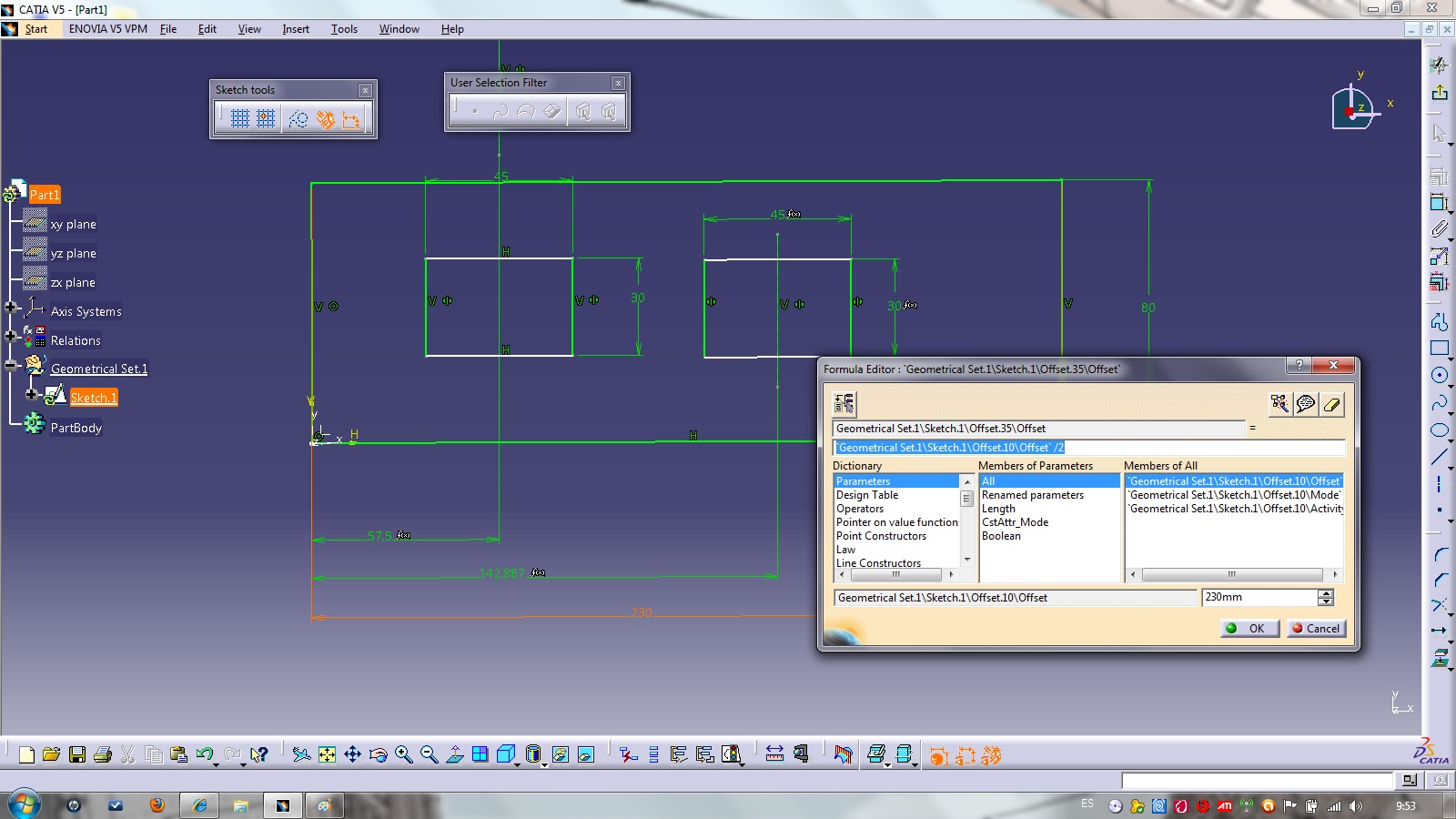The width and height of the screenshot is (1456, 819).
Task: Decrease the 230mm value with spinner down
Action: click(1325, 602)
